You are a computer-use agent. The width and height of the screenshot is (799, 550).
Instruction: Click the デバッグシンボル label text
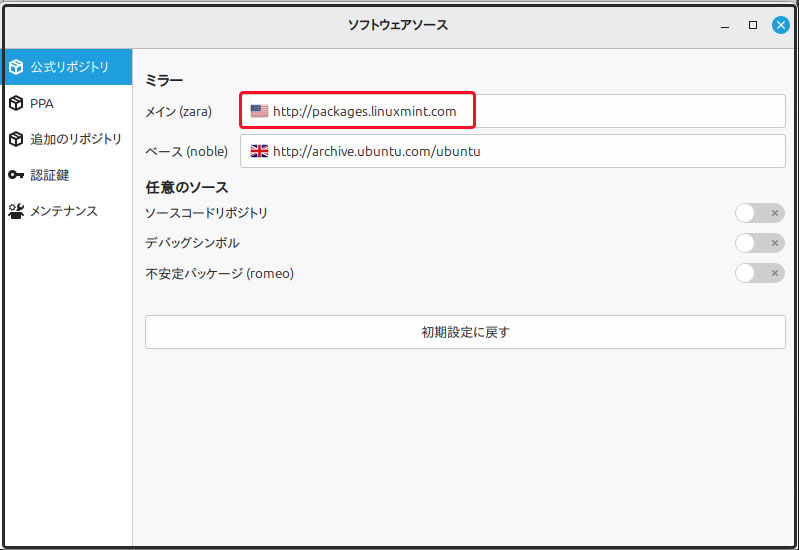pyautogui.click(x=192, y=243)
